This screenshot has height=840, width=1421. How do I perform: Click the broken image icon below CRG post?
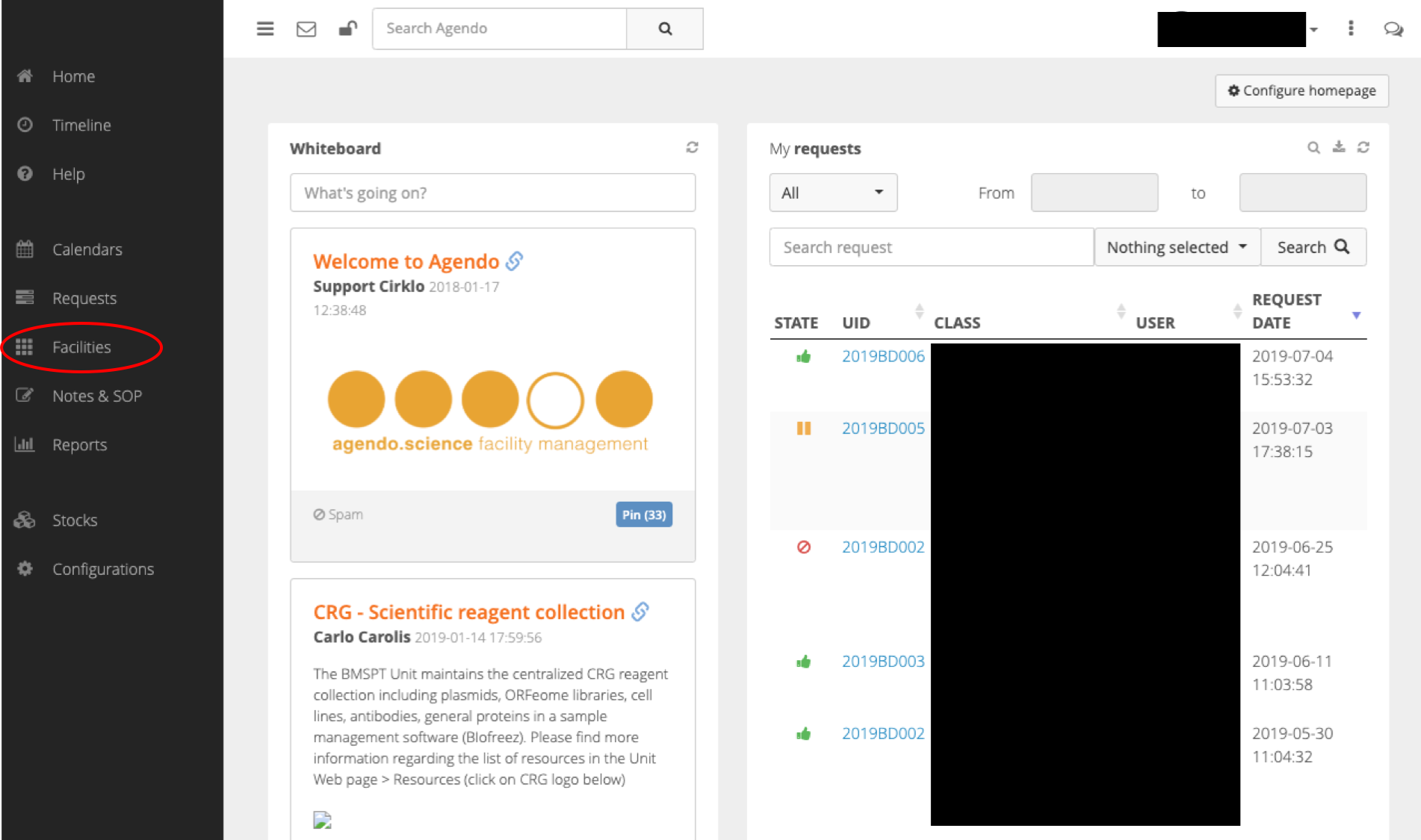322,820
